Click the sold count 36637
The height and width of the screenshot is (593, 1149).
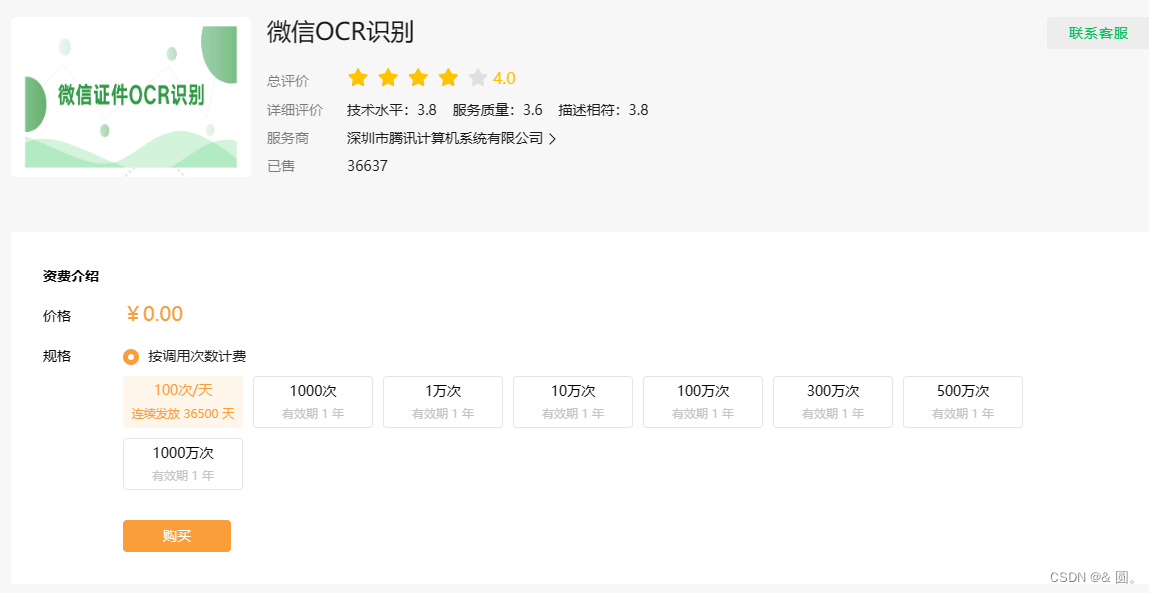(367, 166)
